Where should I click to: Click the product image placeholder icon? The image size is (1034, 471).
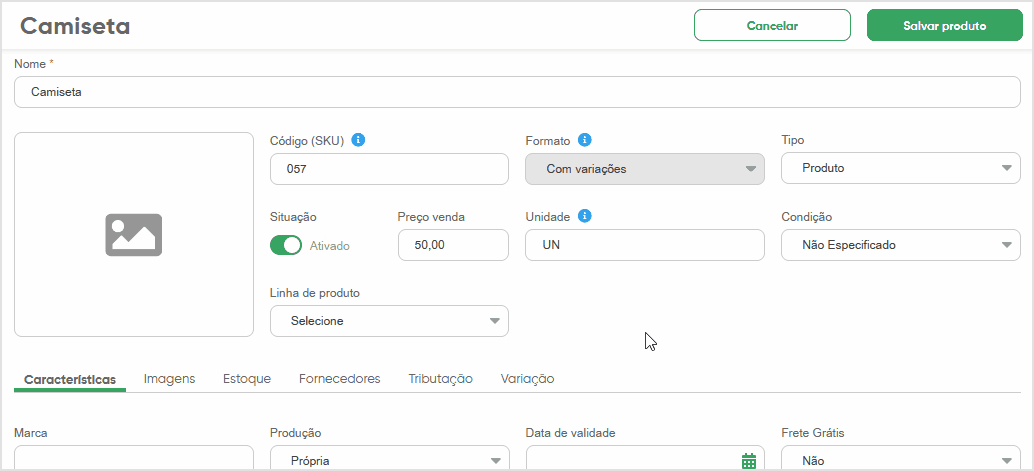tap(134, 235)
